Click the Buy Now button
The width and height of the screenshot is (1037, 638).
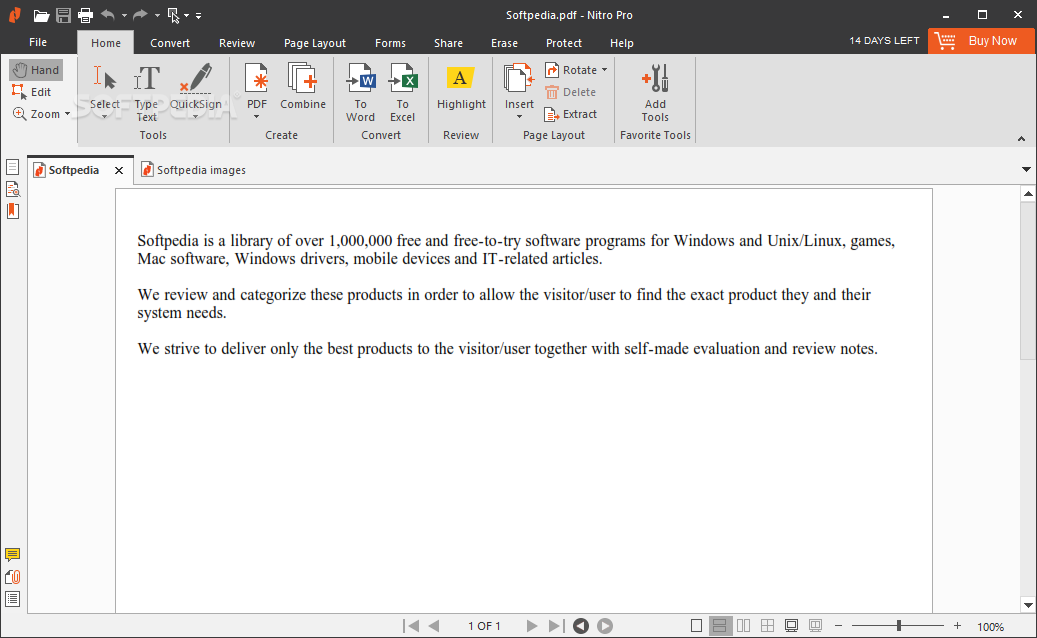point(981,41)
